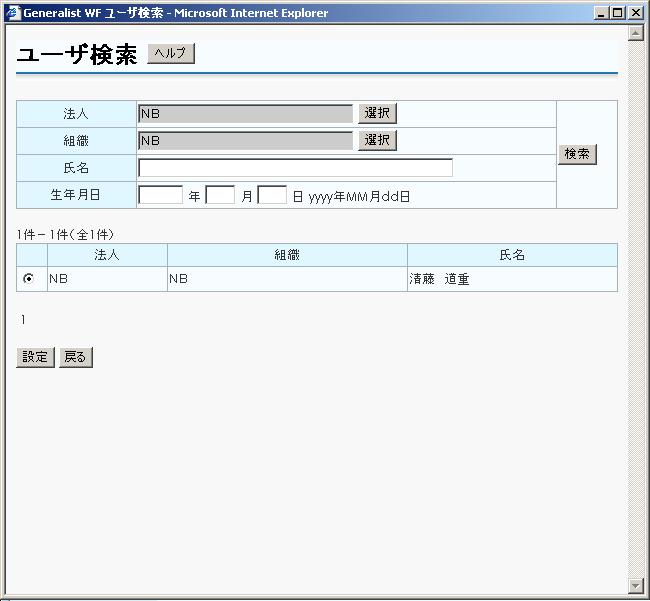Click the Internet Explorer title bar icon

pyautogui.click(x=13, y=13)
